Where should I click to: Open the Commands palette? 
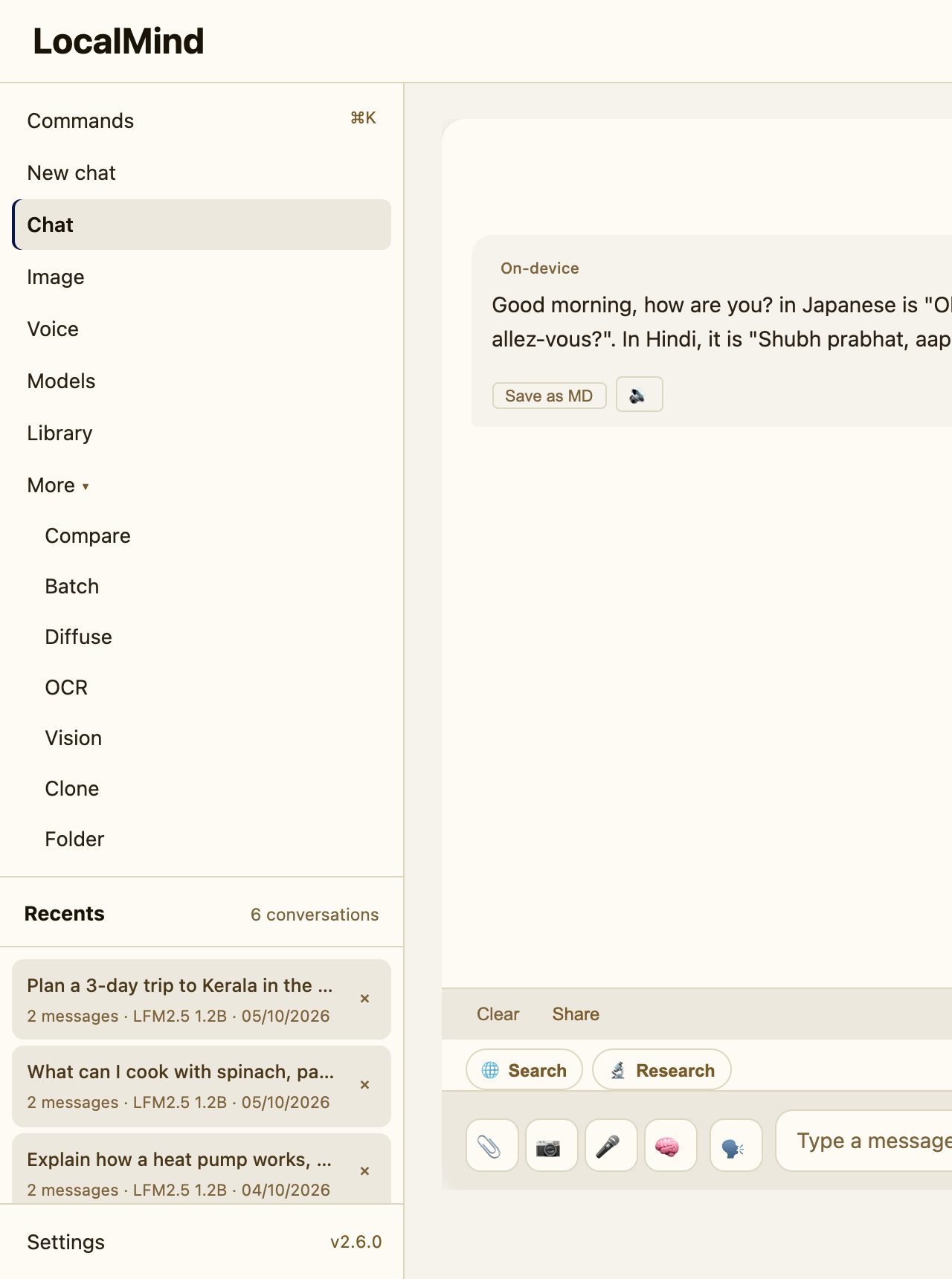[202, 120]
